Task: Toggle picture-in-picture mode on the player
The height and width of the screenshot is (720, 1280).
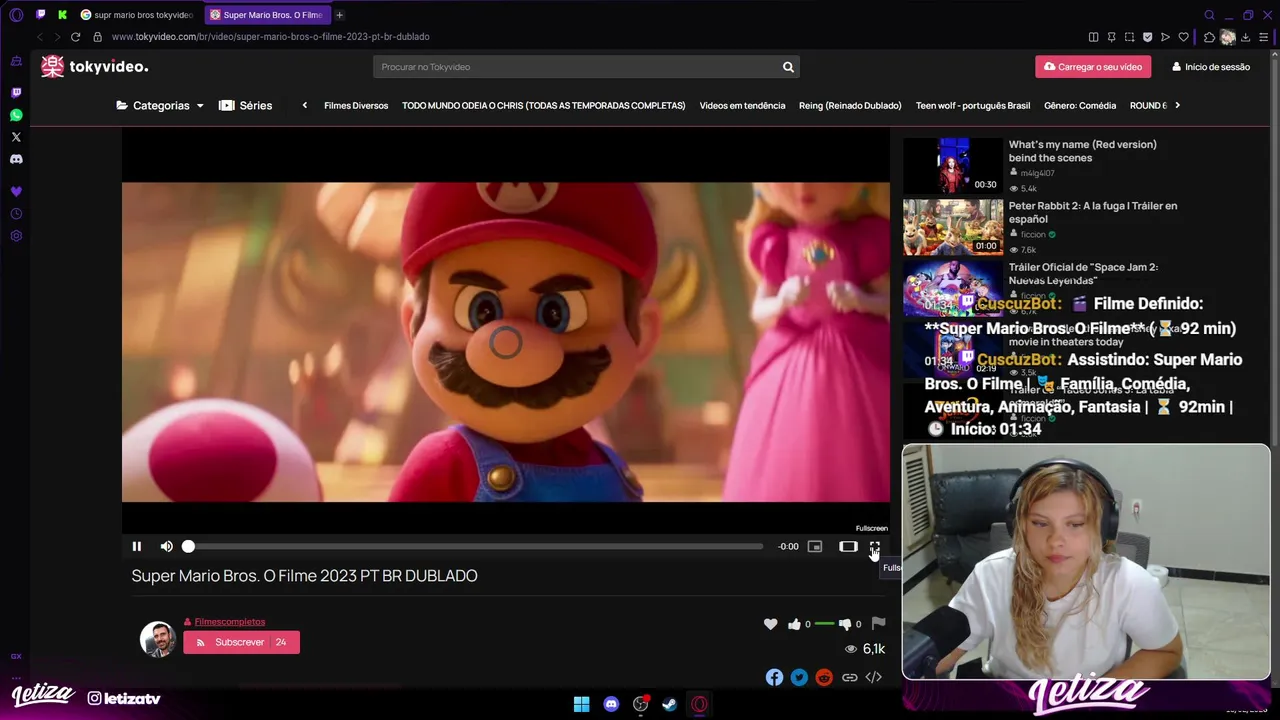Action: 815,546
